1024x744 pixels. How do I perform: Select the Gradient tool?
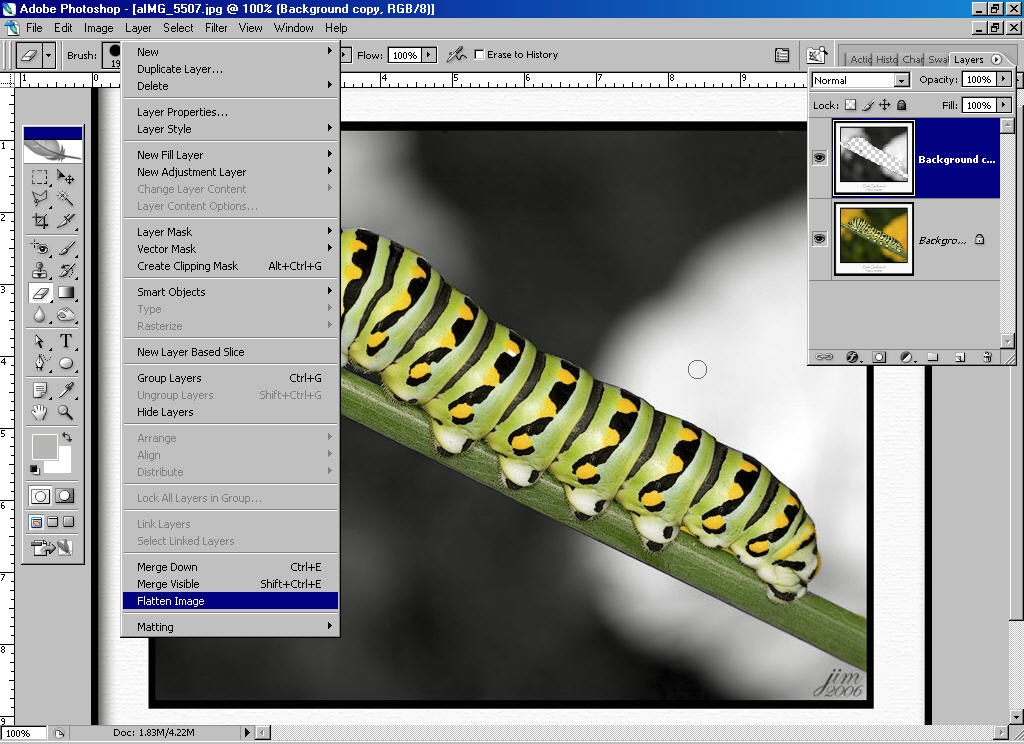point(65,293)
